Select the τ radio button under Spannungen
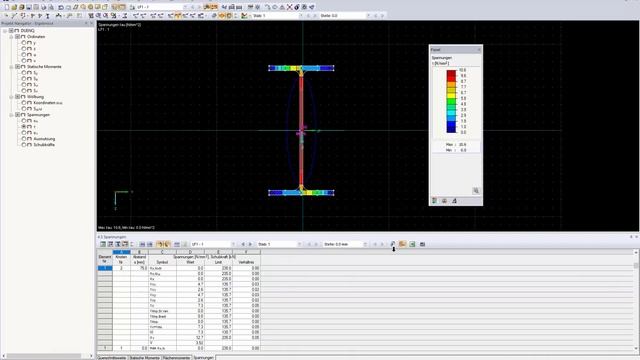Viewport: 640px width, 360px height. coord(24,127)
